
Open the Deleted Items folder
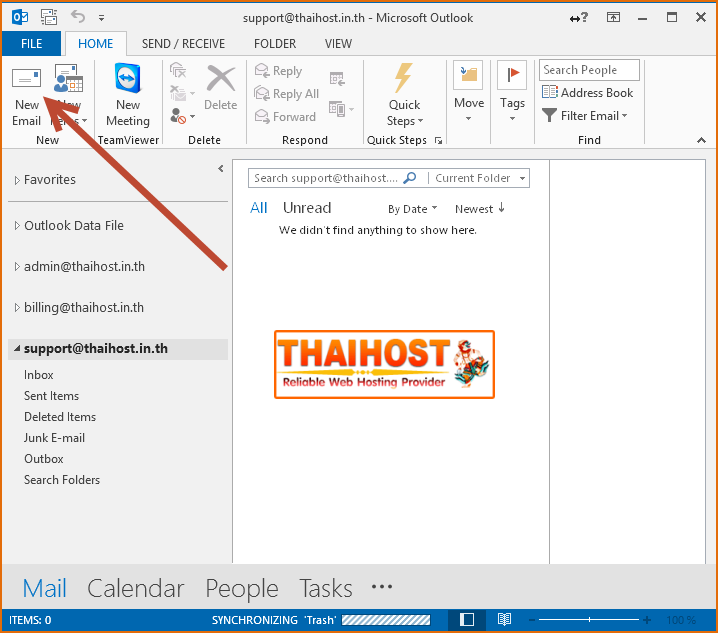point(60,417)
